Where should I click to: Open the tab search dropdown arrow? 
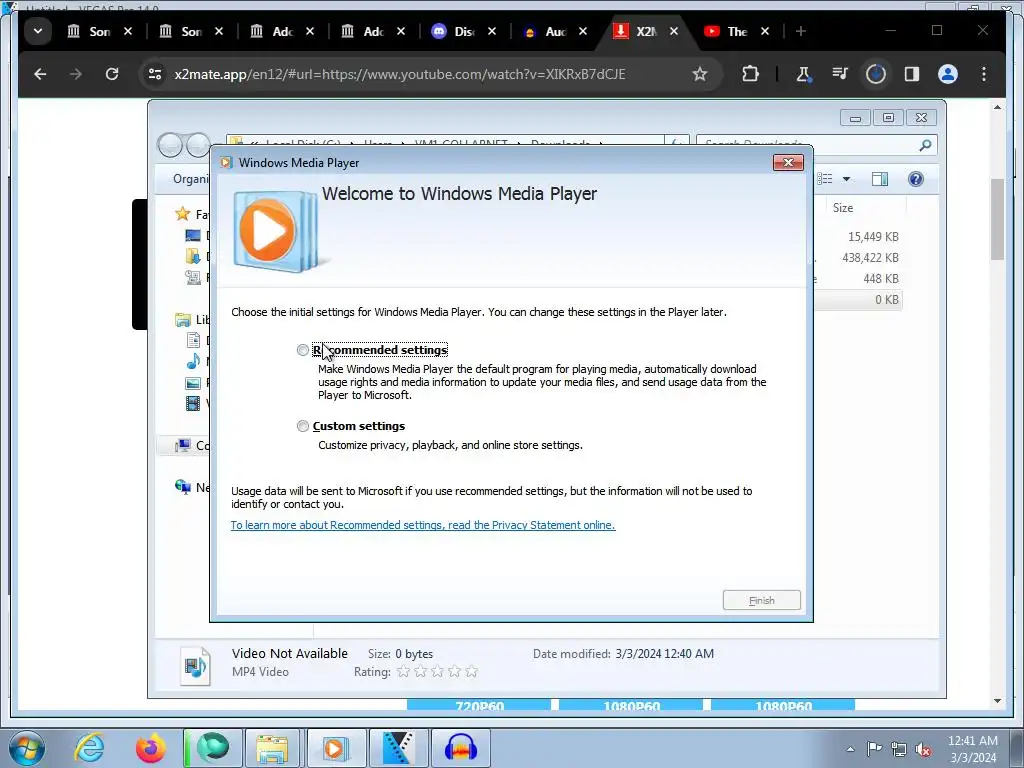[38, 31]
